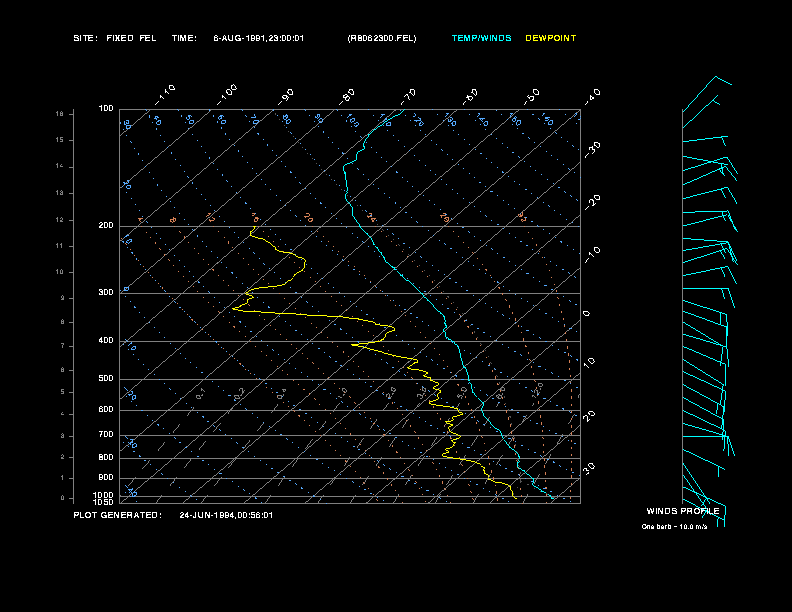Click the One barb = 10.0 m/s note

tap(674, 527)
